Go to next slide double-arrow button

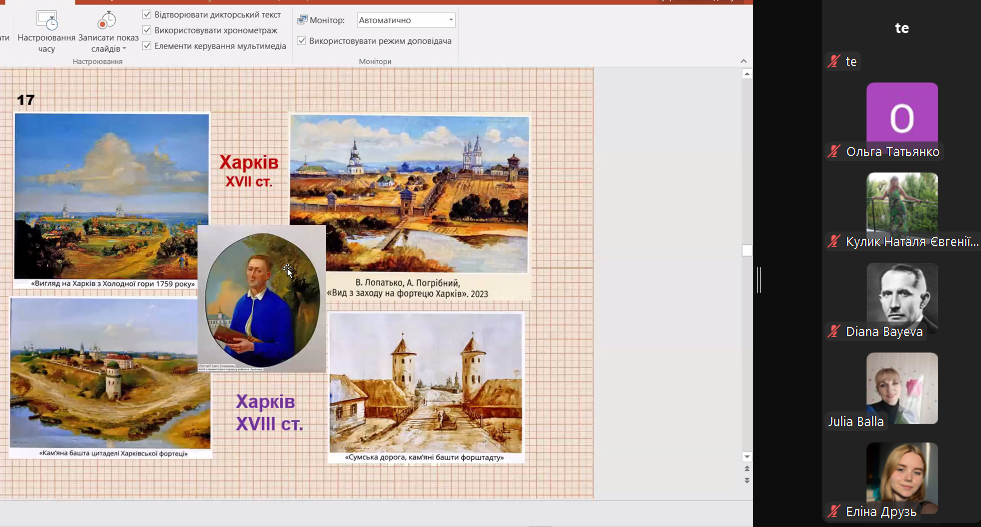tap(746, 480)
